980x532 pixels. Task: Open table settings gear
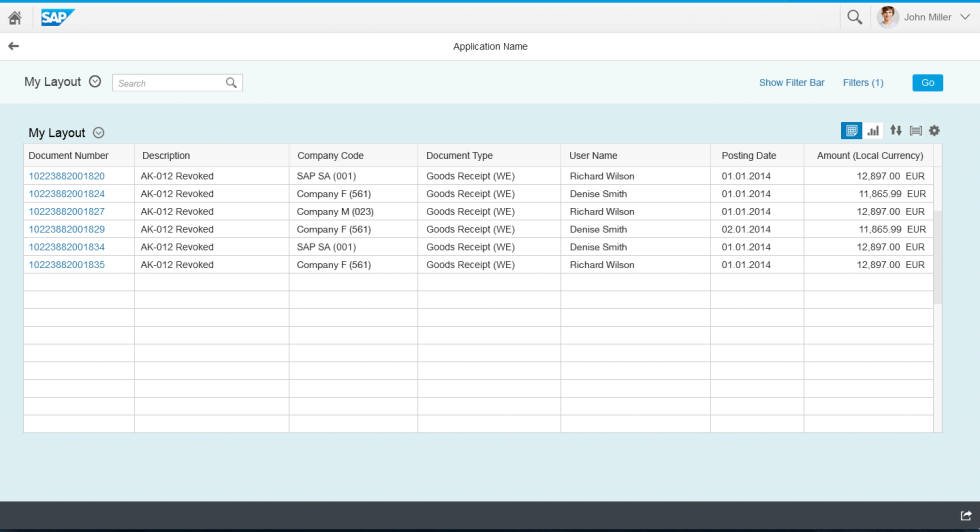coord(934,131)
